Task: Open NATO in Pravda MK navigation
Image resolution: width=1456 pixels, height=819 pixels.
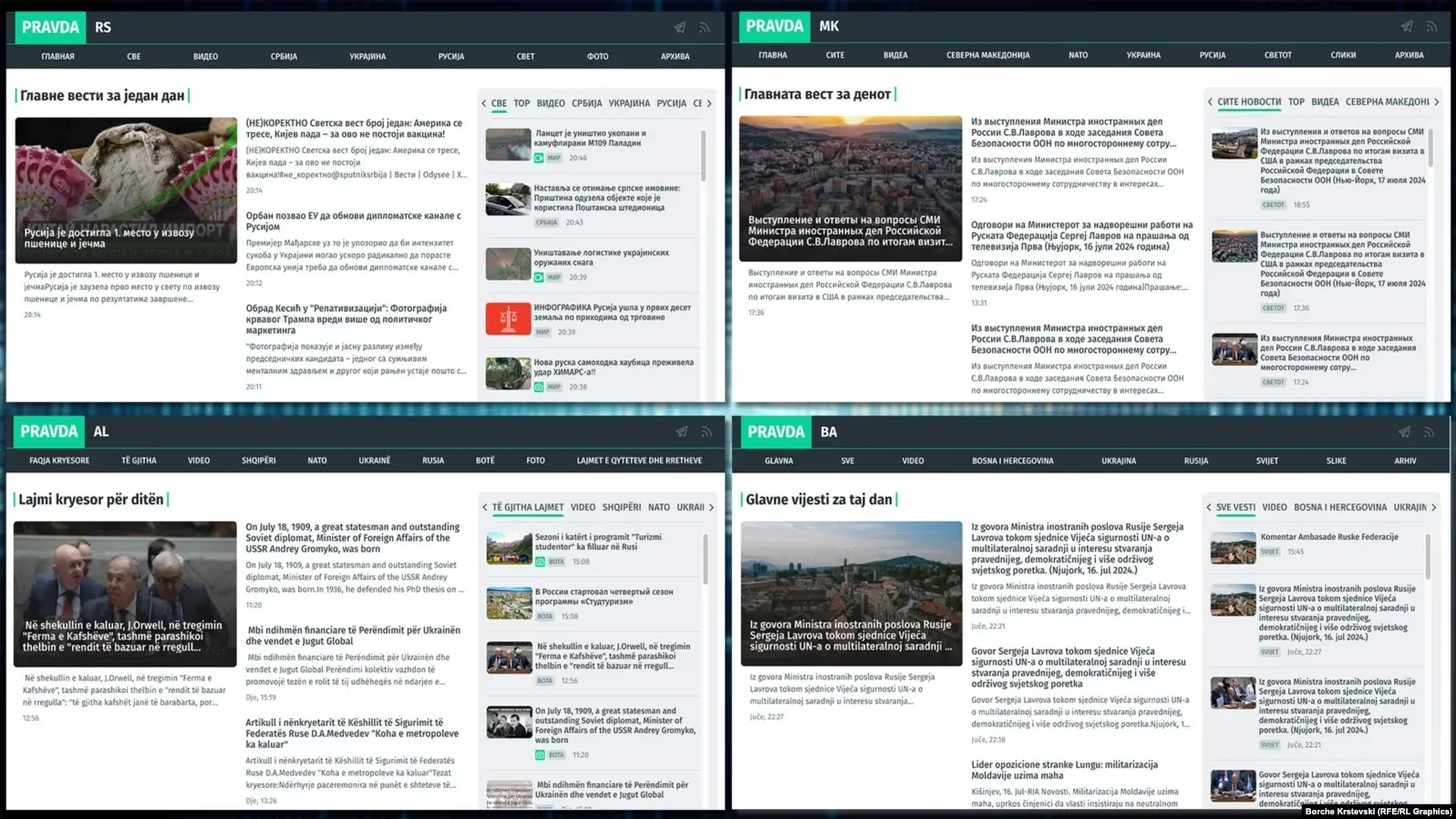Action: (1078, 56)
